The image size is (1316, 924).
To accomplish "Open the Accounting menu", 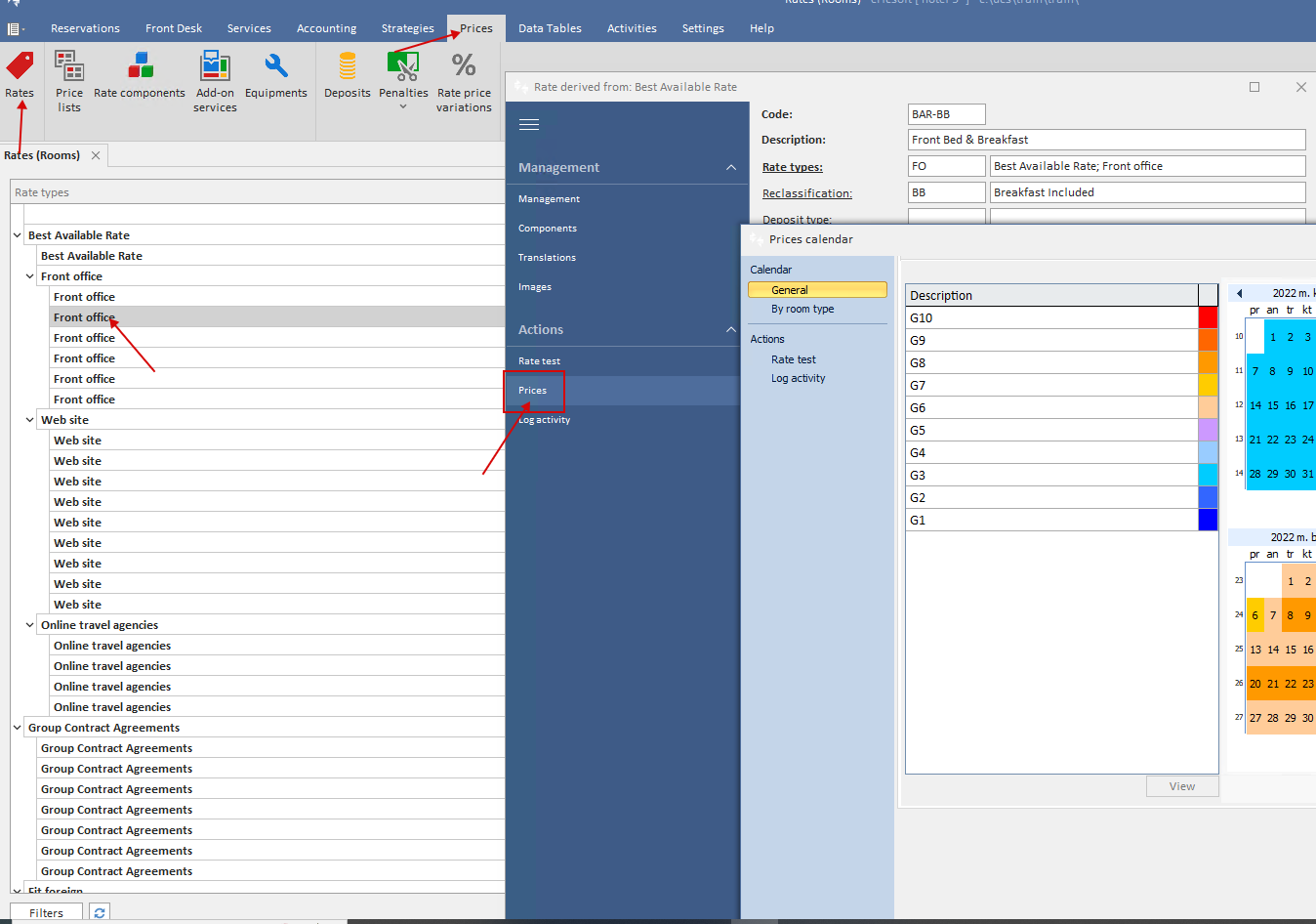I will point(326,28).
